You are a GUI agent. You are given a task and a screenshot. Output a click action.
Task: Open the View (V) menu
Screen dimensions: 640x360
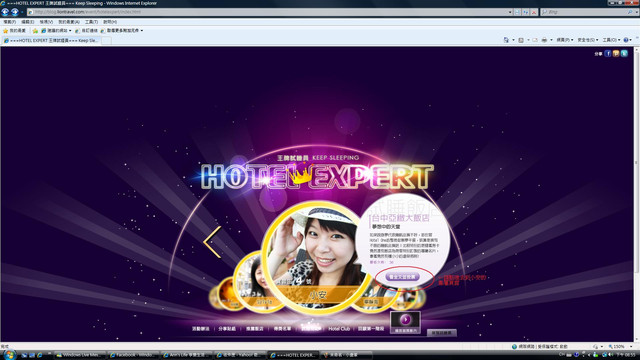(x=46, y=22)
